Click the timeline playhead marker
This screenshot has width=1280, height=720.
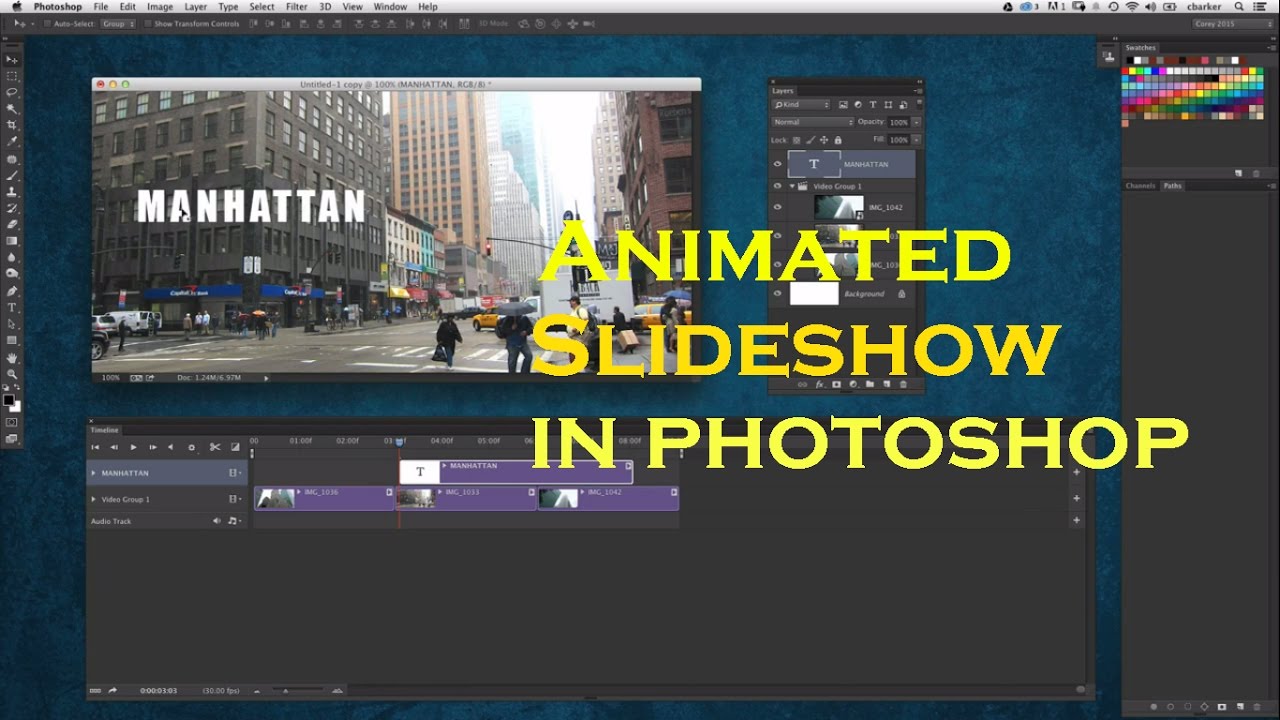pos(399,441)
